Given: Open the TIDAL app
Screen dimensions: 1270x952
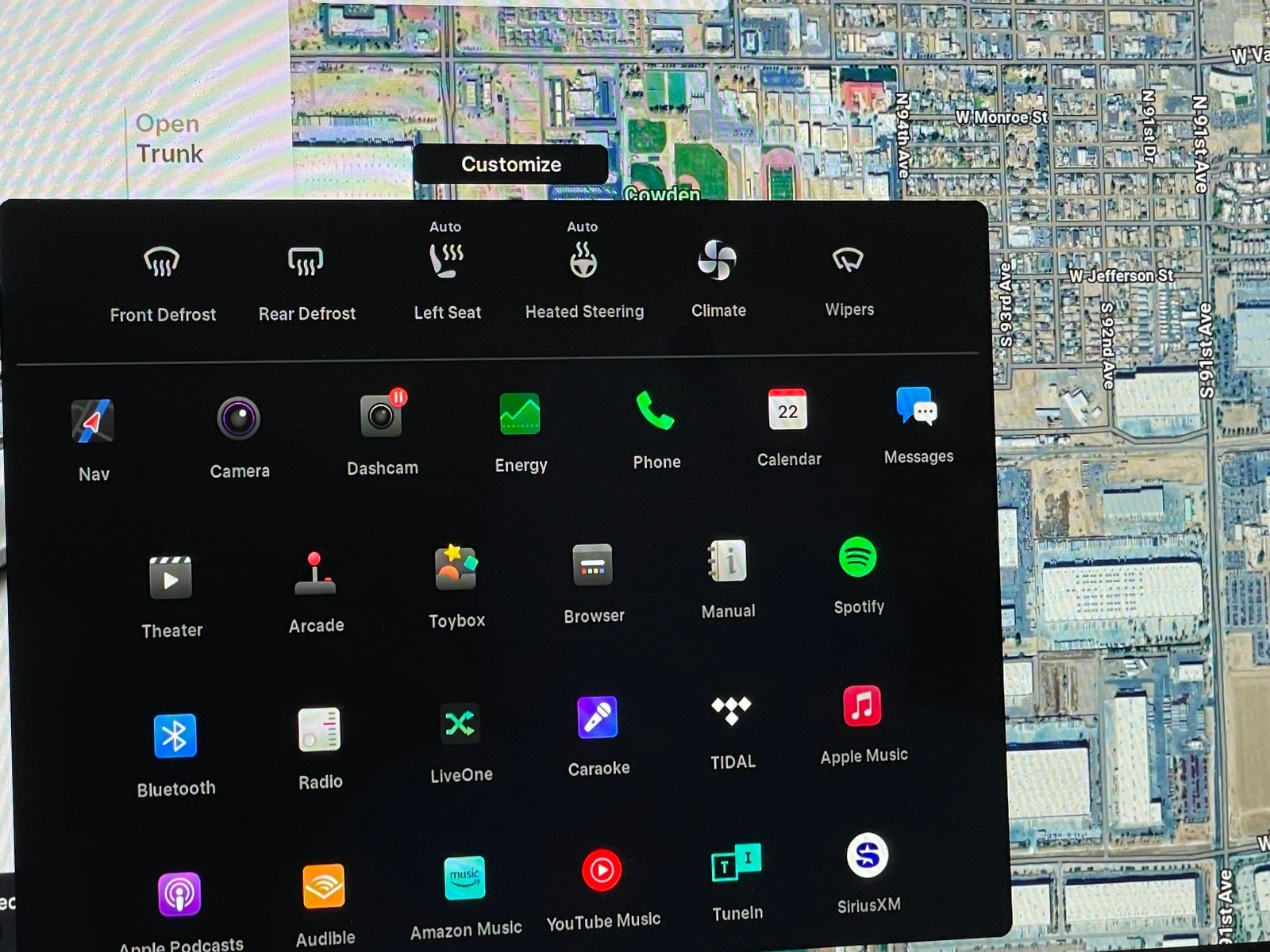Looking at the screenshot, I should click(x=731, y=711).
